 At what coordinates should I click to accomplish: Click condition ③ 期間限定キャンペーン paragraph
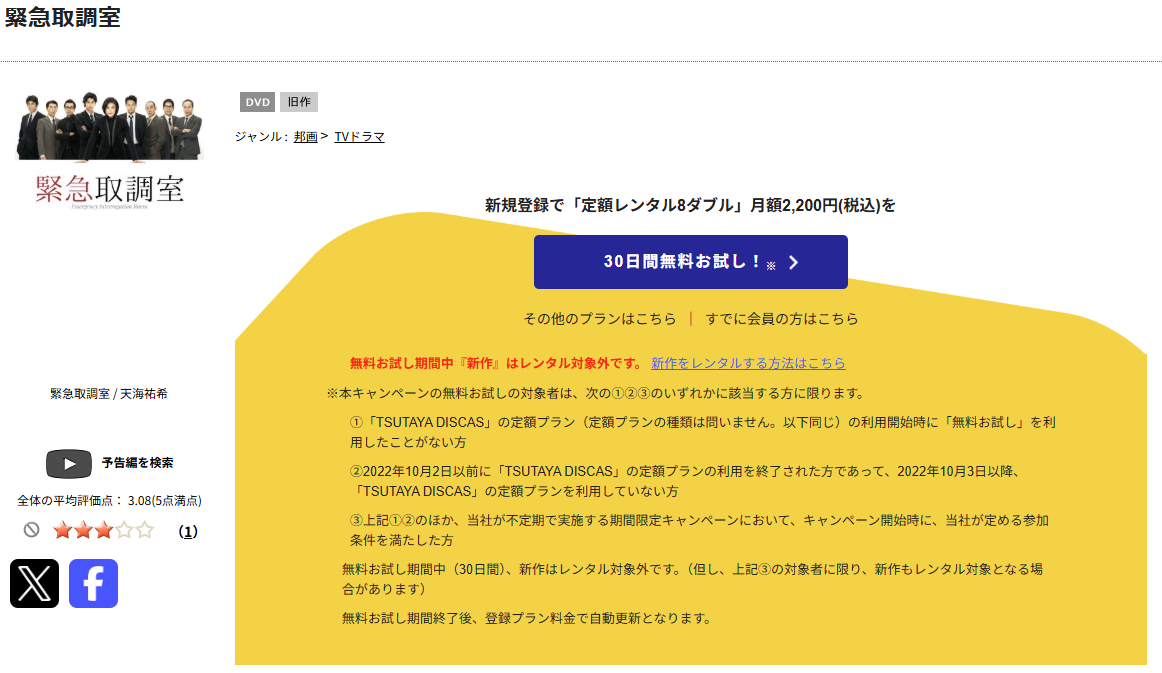pos(699,530)
